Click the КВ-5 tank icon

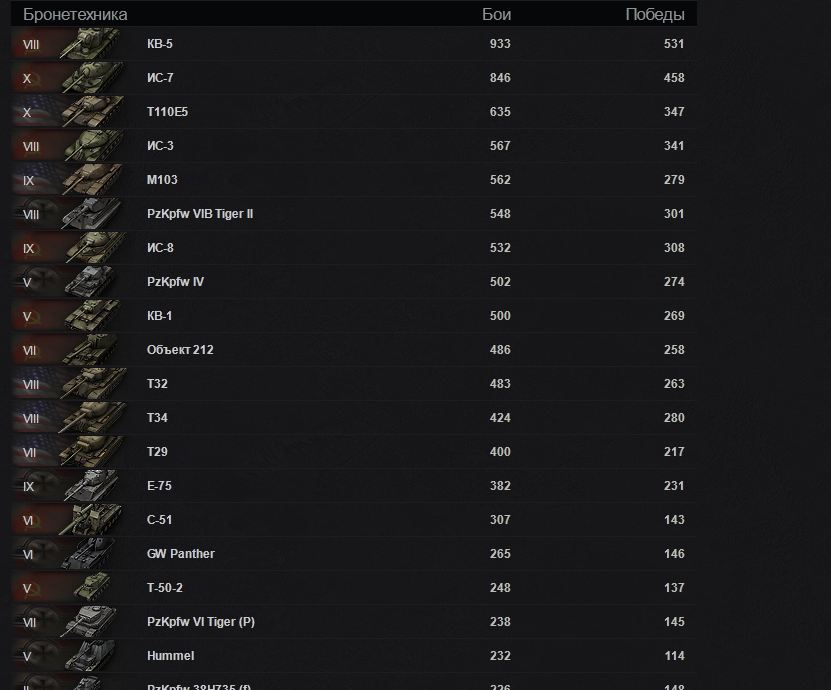point(93,44)
